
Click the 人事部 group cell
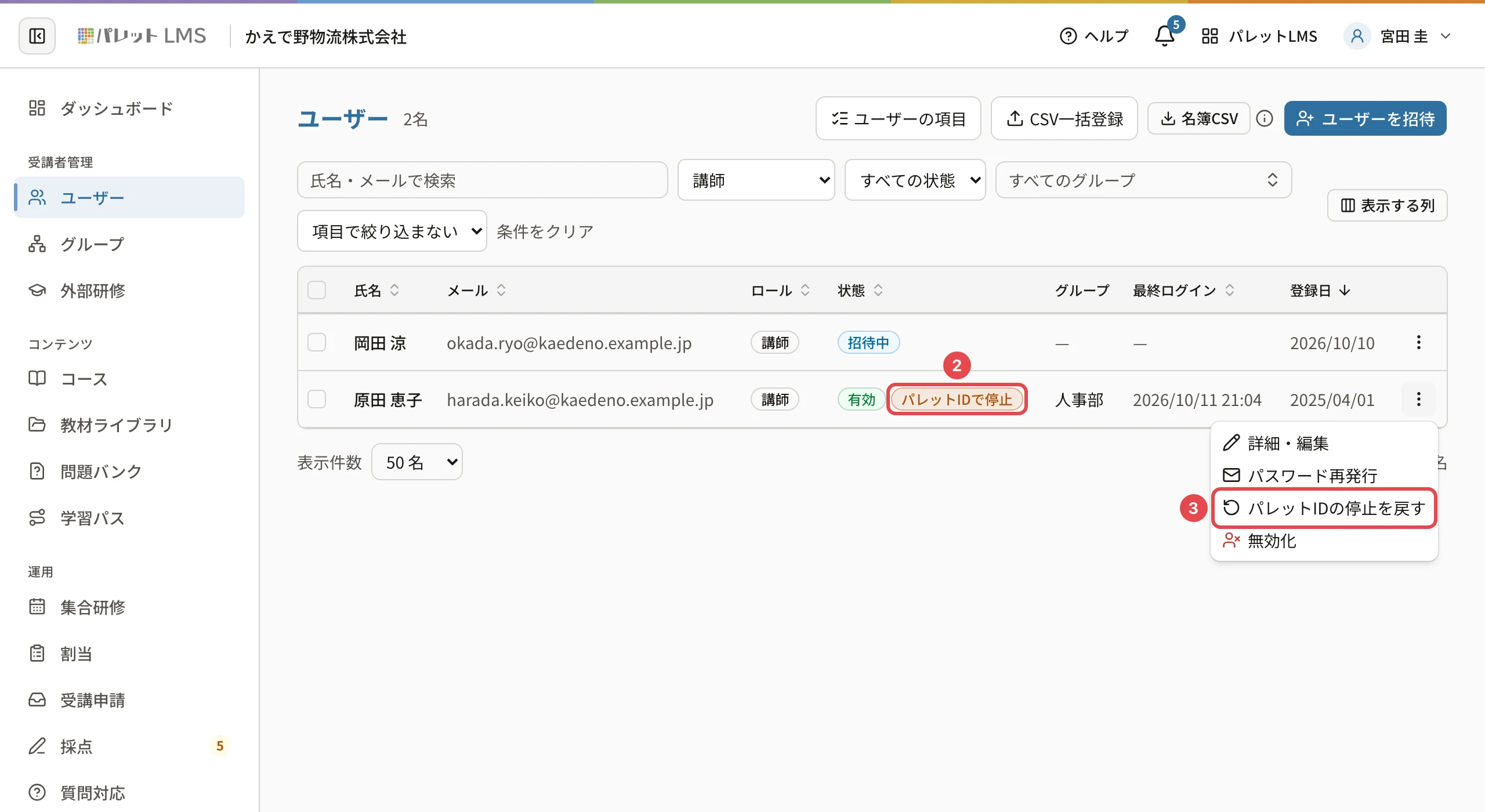click(x=1079, y=400)
